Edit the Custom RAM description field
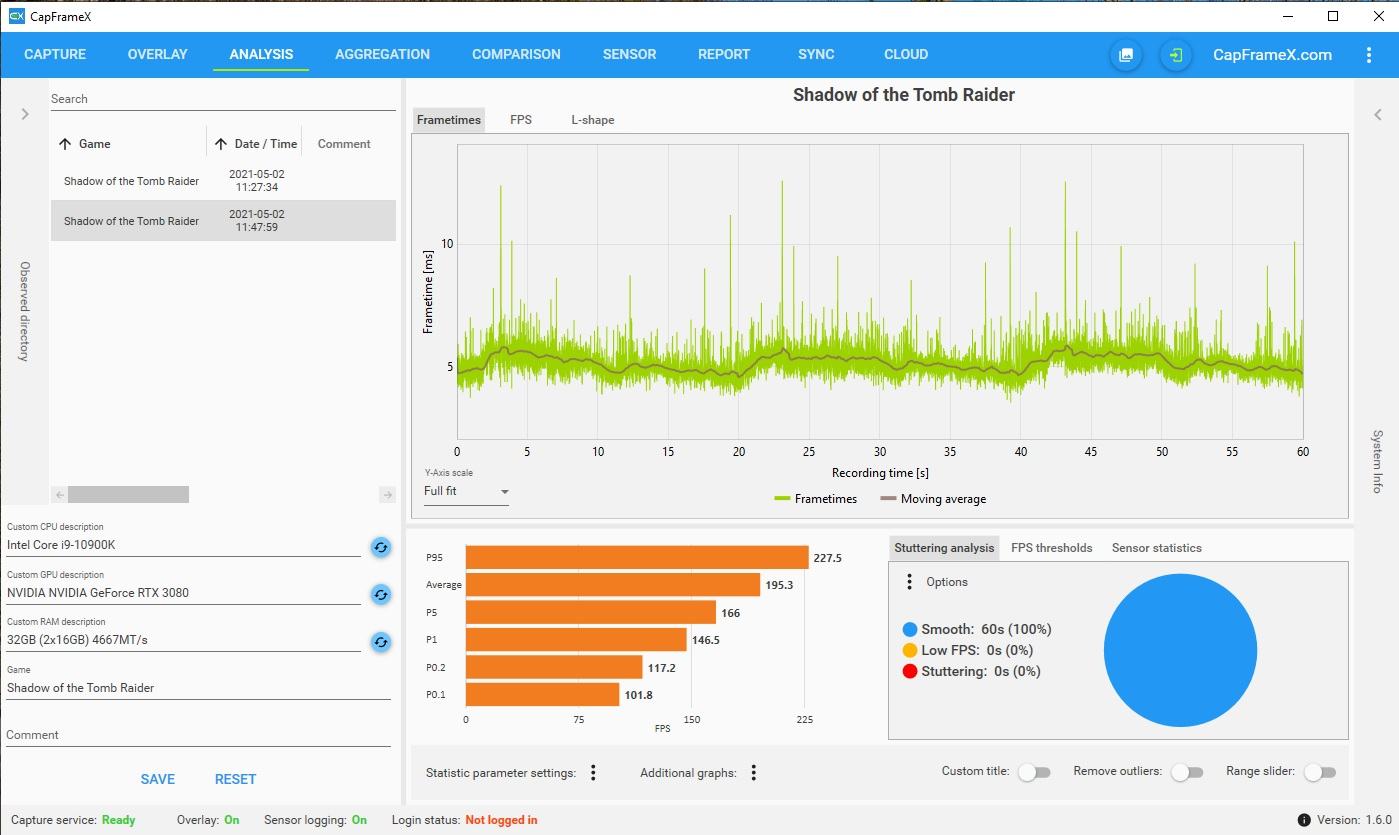 point(184,640)
